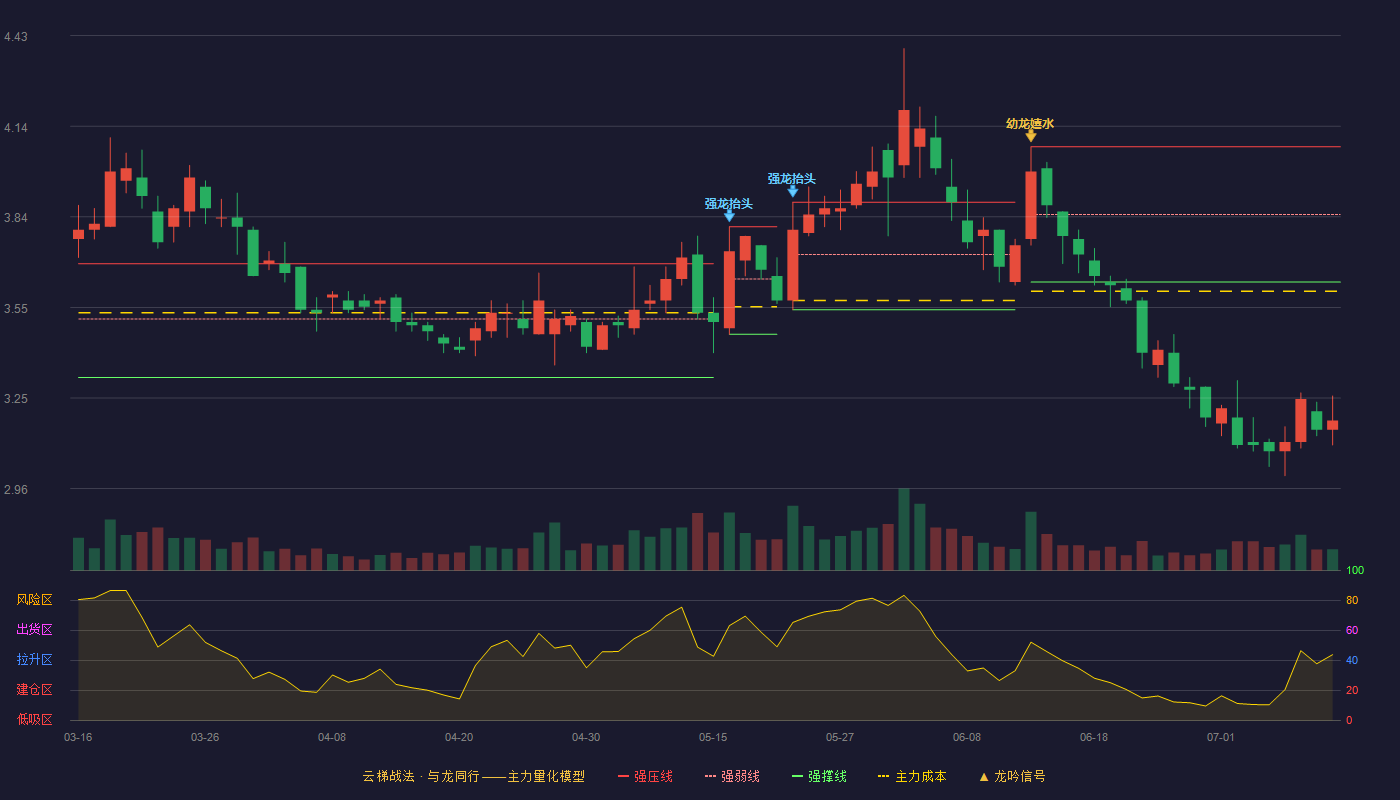Click the green 100 indicator scale value
The height and width of the screenshot is (800, 1400).
click(1355, 571)
